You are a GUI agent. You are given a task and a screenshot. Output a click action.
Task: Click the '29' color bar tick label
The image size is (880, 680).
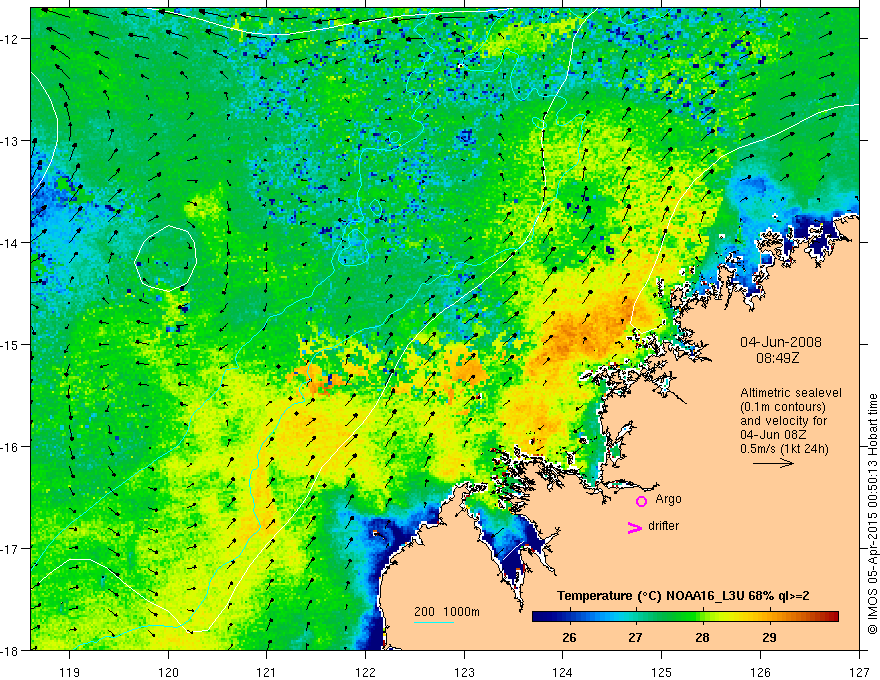click(769, 637)
